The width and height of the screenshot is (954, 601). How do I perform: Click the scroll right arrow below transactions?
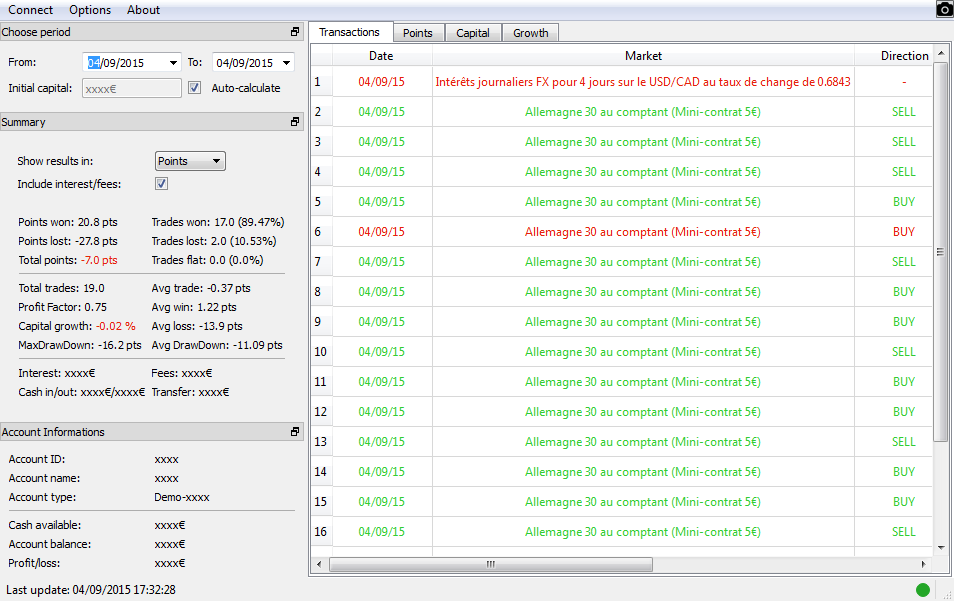(924, 565)
